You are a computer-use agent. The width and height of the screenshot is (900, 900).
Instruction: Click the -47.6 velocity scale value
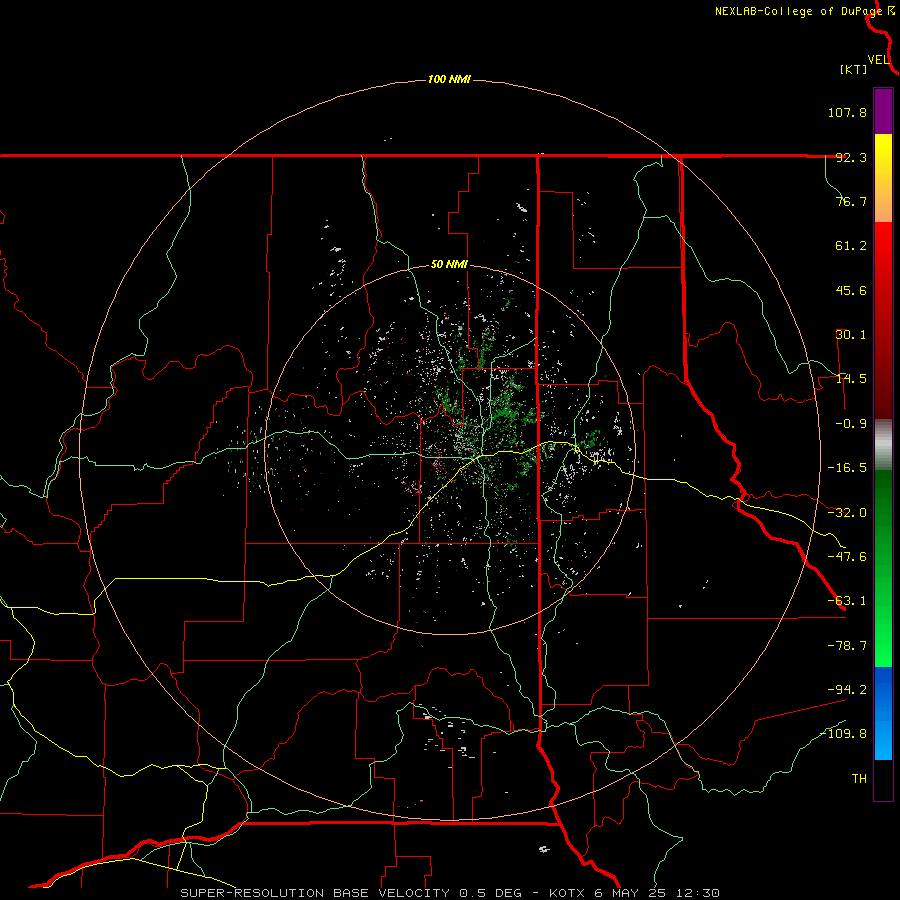pyautogui.click(x=847, y=557)
